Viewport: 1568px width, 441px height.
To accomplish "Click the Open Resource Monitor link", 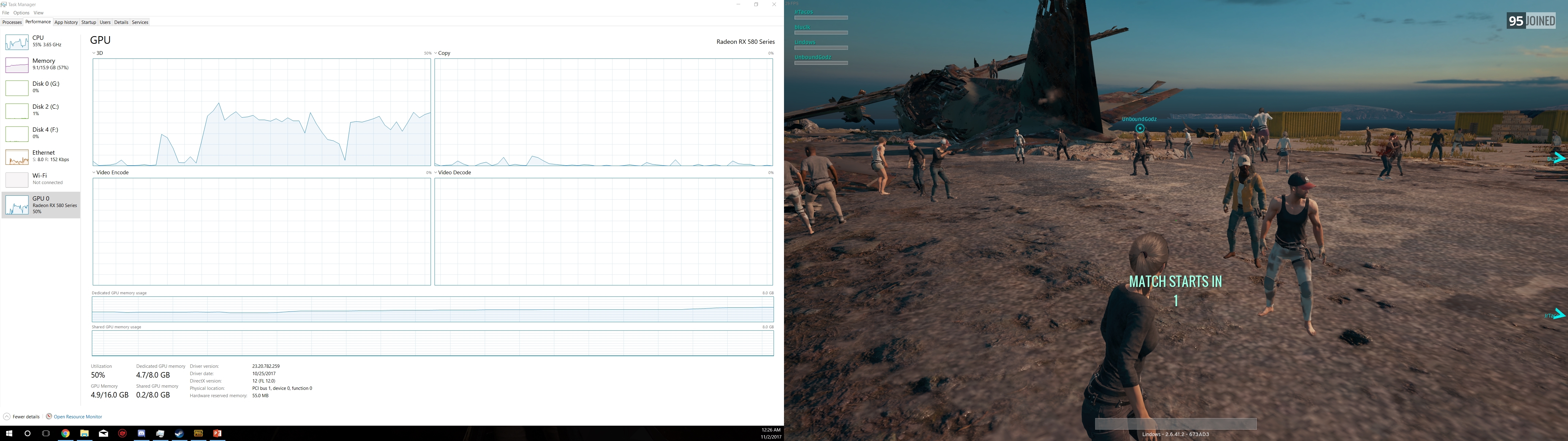I will 78,417.
